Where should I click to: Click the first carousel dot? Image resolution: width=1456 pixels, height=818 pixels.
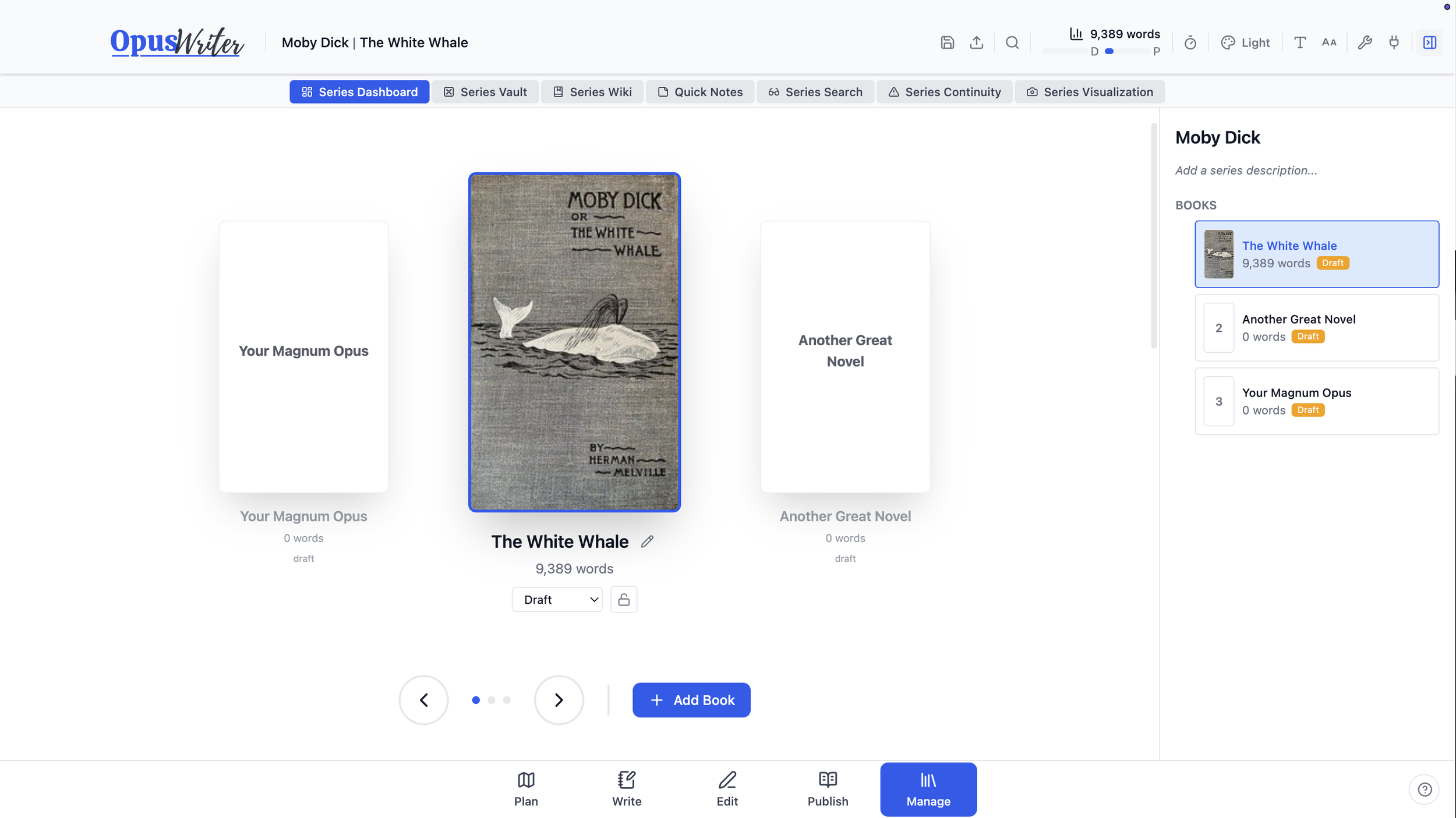click(476, 700)
